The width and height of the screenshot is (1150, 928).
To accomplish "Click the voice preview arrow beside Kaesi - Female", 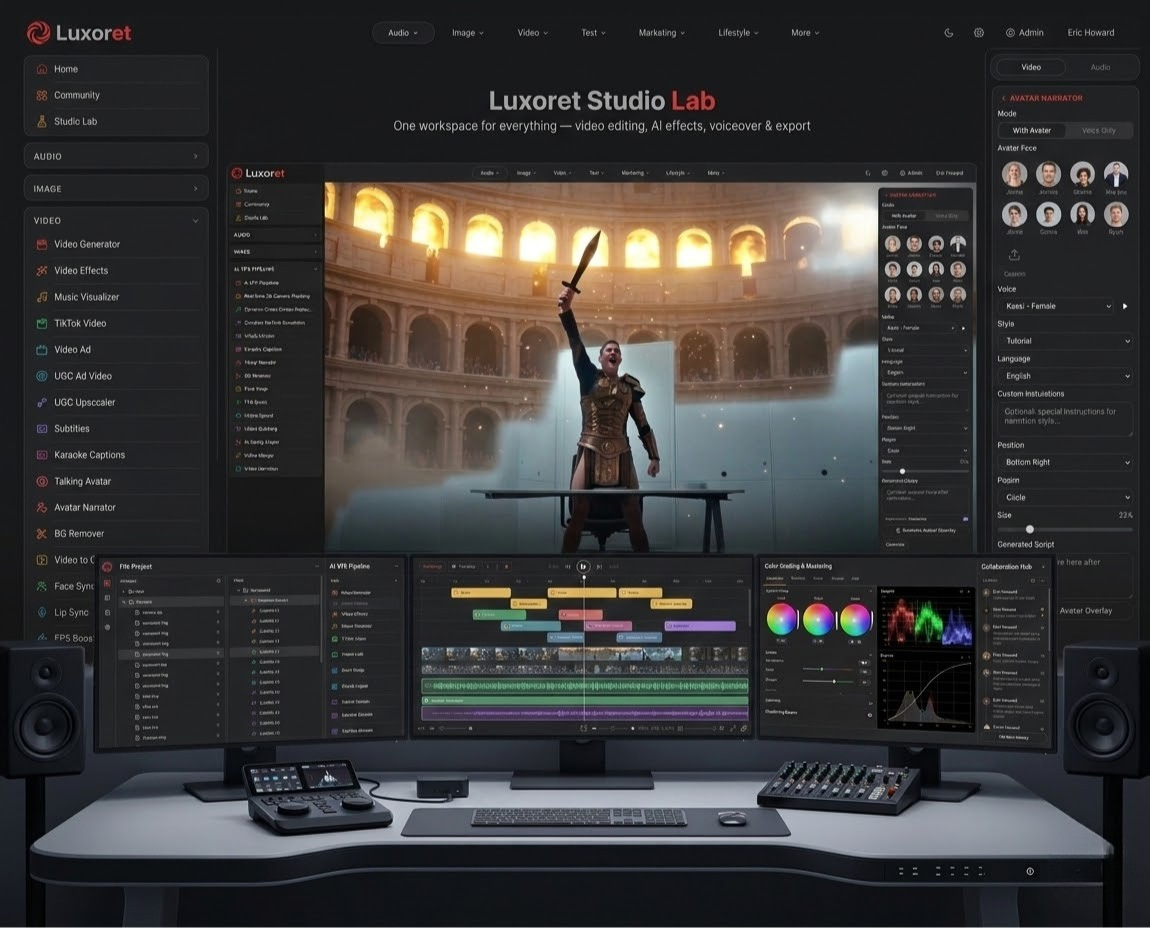I will click(x=1125, y=306).
